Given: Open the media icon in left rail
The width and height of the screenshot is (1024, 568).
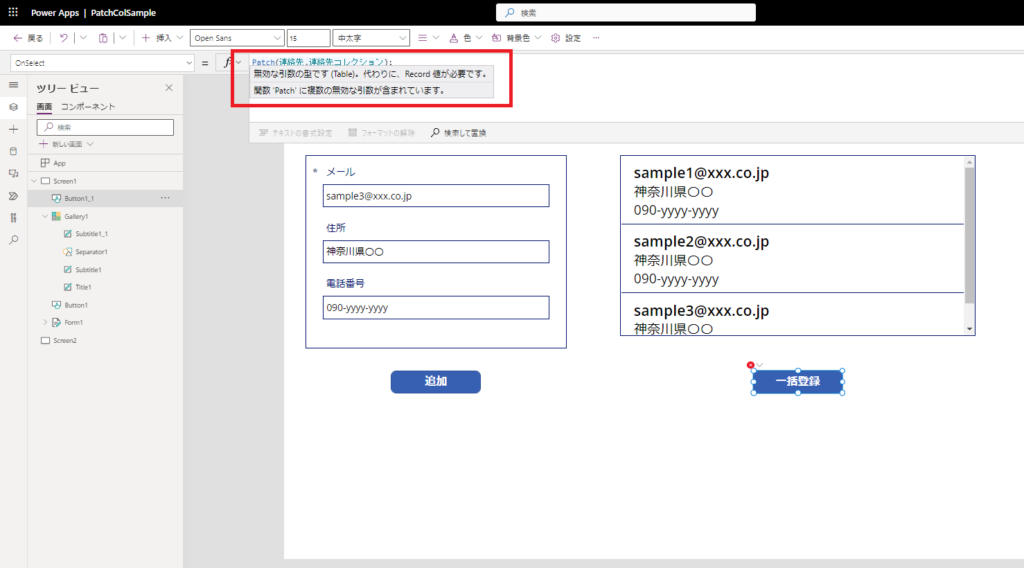Looking at the screenshot, I should 13,174.
